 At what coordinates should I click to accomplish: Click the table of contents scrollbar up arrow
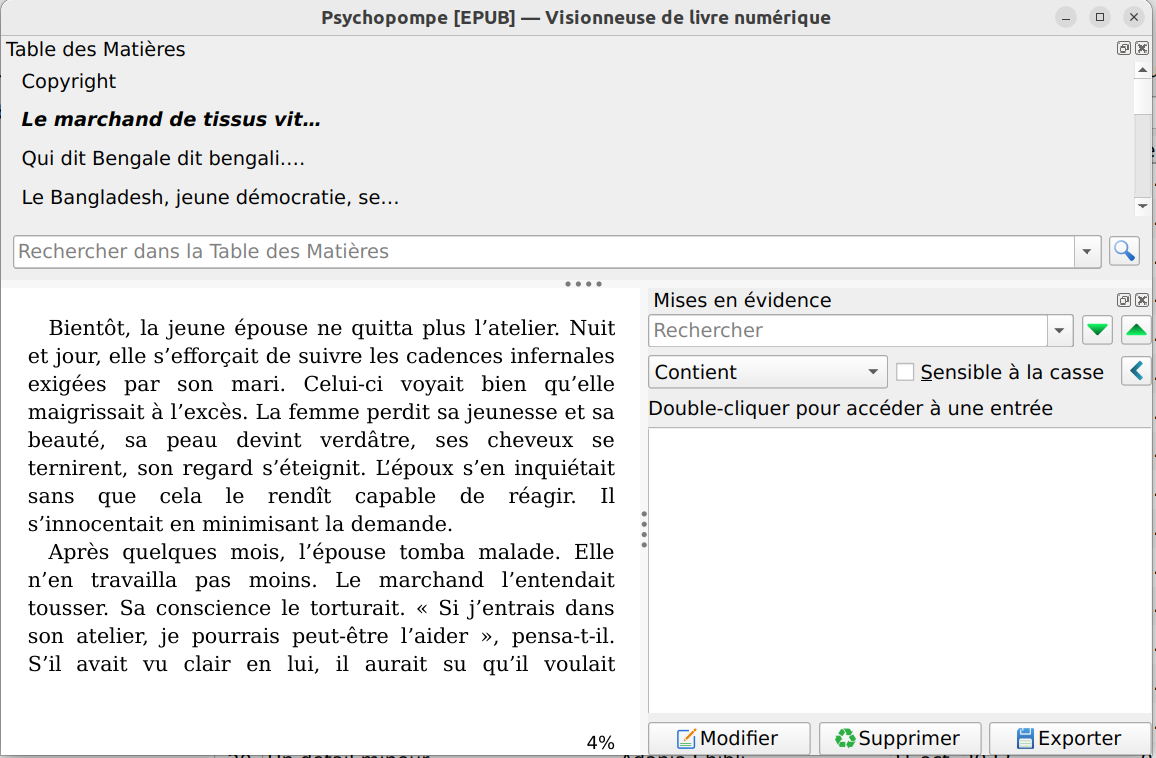(1142, 70)
